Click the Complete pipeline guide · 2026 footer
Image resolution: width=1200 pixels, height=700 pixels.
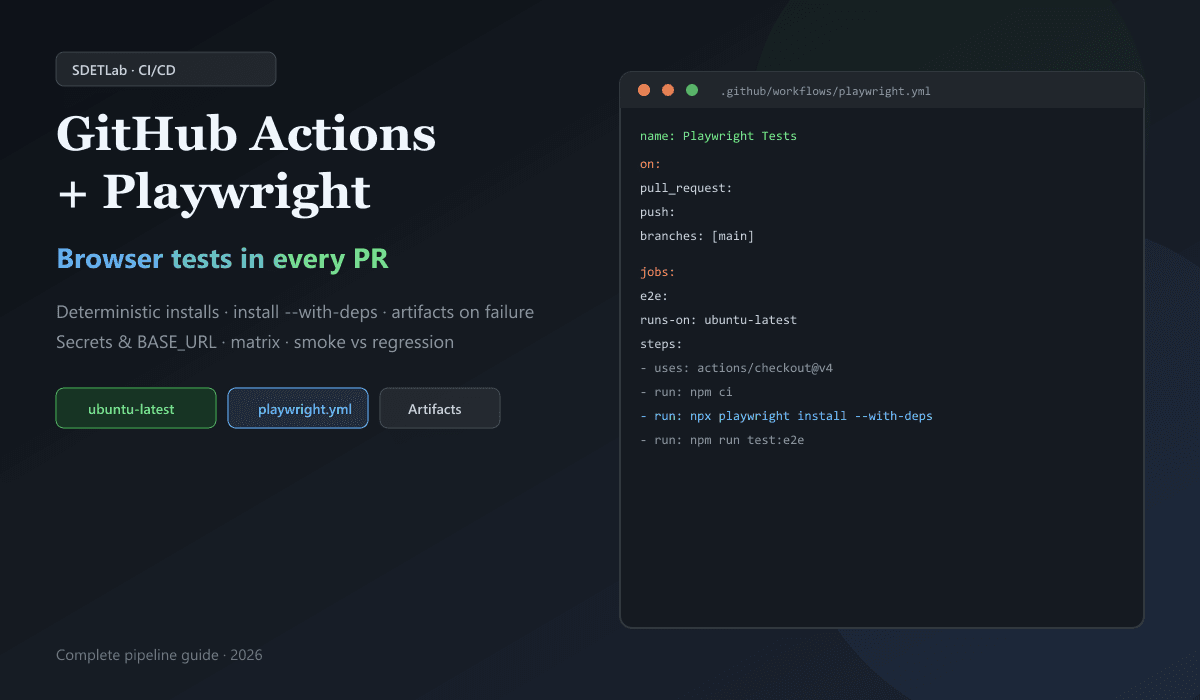point(159,656)
